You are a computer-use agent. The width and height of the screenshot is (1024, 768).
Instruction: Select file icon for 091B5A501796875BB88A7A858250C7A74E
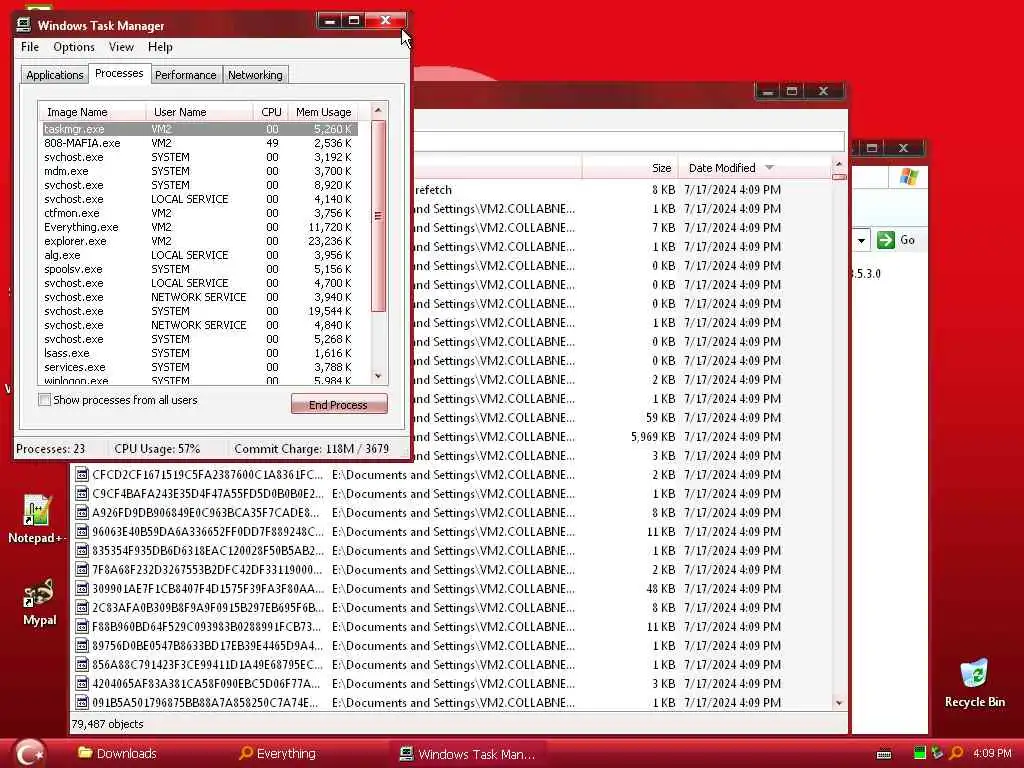tap(82, 702)
